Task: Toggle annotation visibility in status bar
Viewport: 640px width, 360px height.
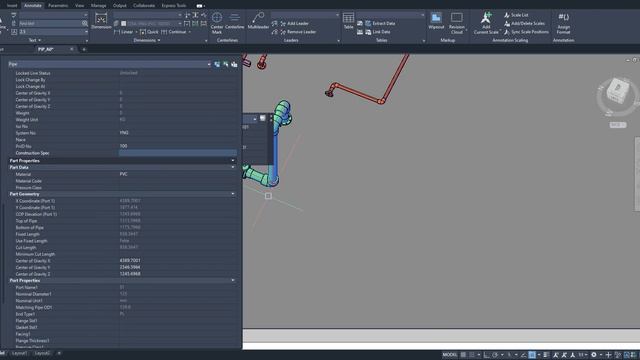Action: pos(556,355)
